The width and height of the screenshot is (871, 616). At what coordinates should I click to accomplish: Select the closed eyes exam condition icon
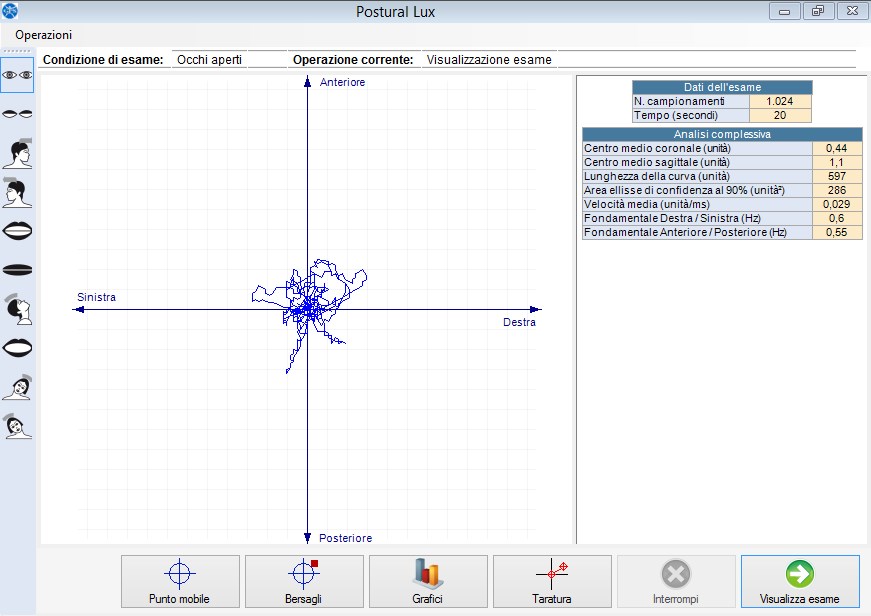click(x=17, y=114)
